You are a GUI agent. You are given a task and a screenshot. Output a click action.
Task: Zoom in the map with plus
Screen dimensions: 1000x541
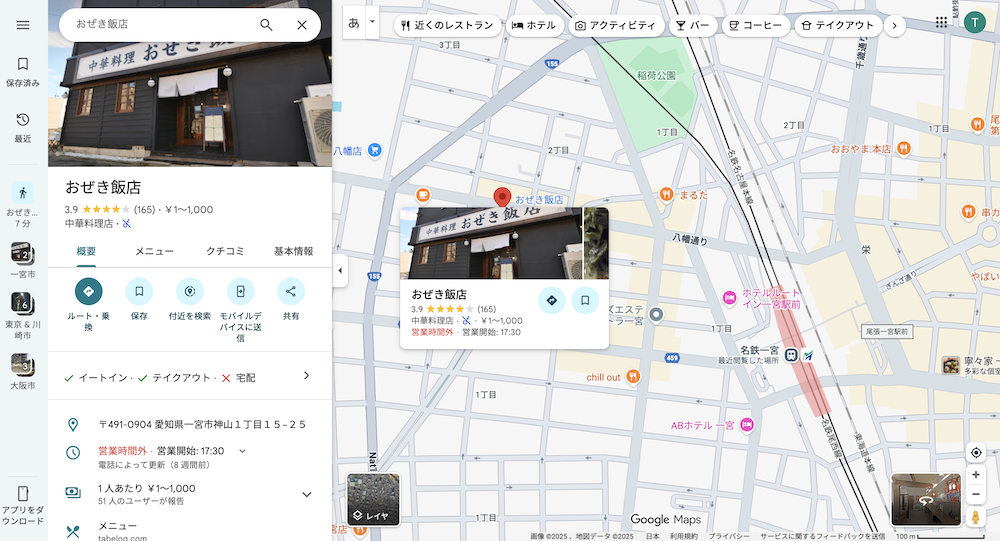coord(976,475)
